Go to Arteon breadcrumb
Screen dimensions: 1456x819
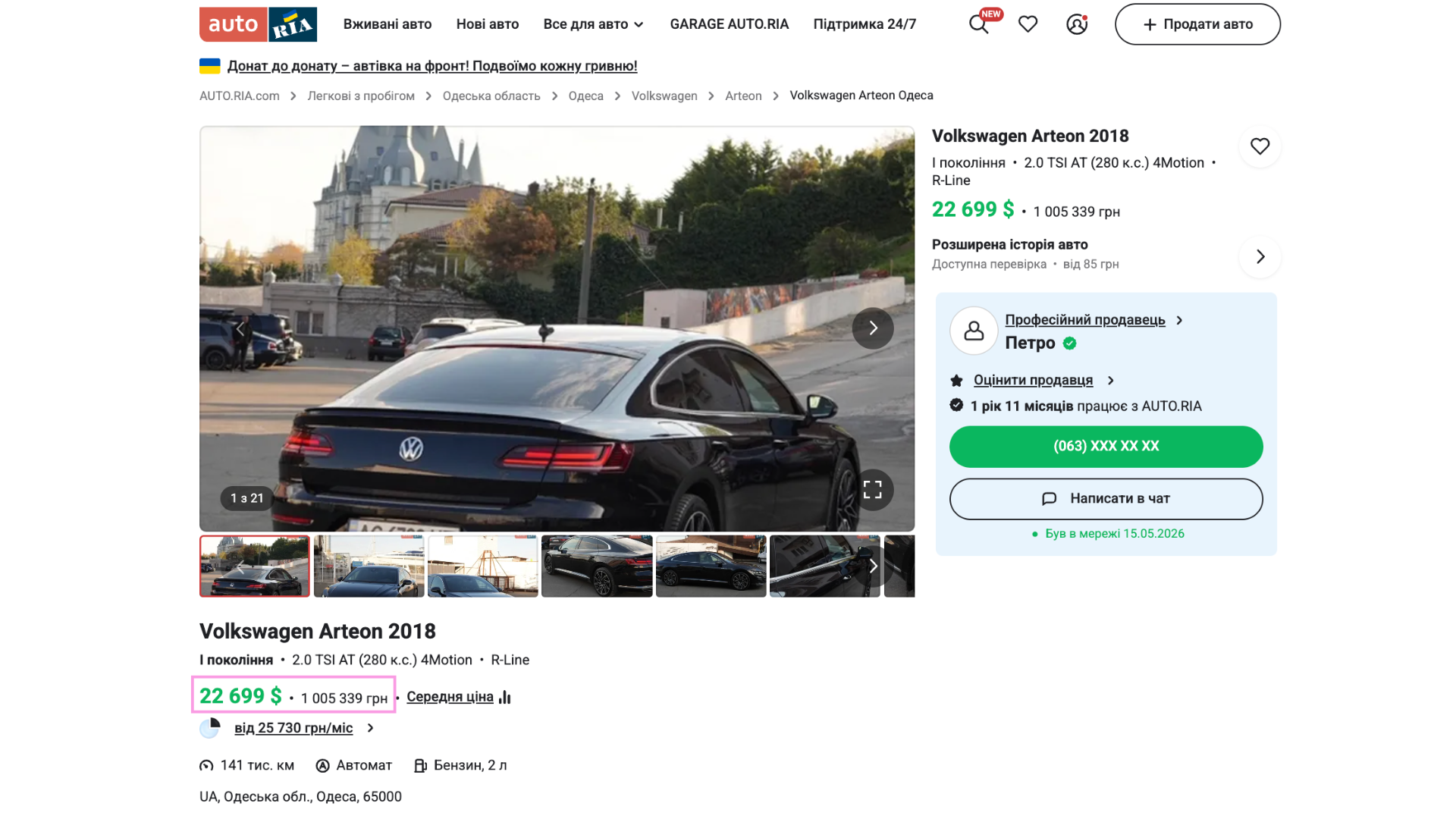(x=743, y=96)
